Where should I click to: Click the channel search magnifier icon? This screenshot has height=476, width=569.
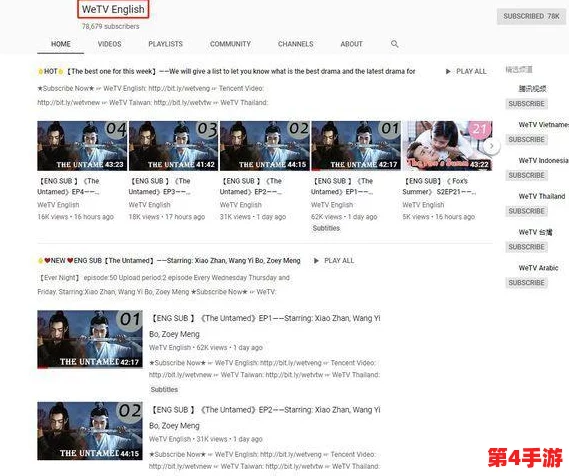click(x=394, y=44)
